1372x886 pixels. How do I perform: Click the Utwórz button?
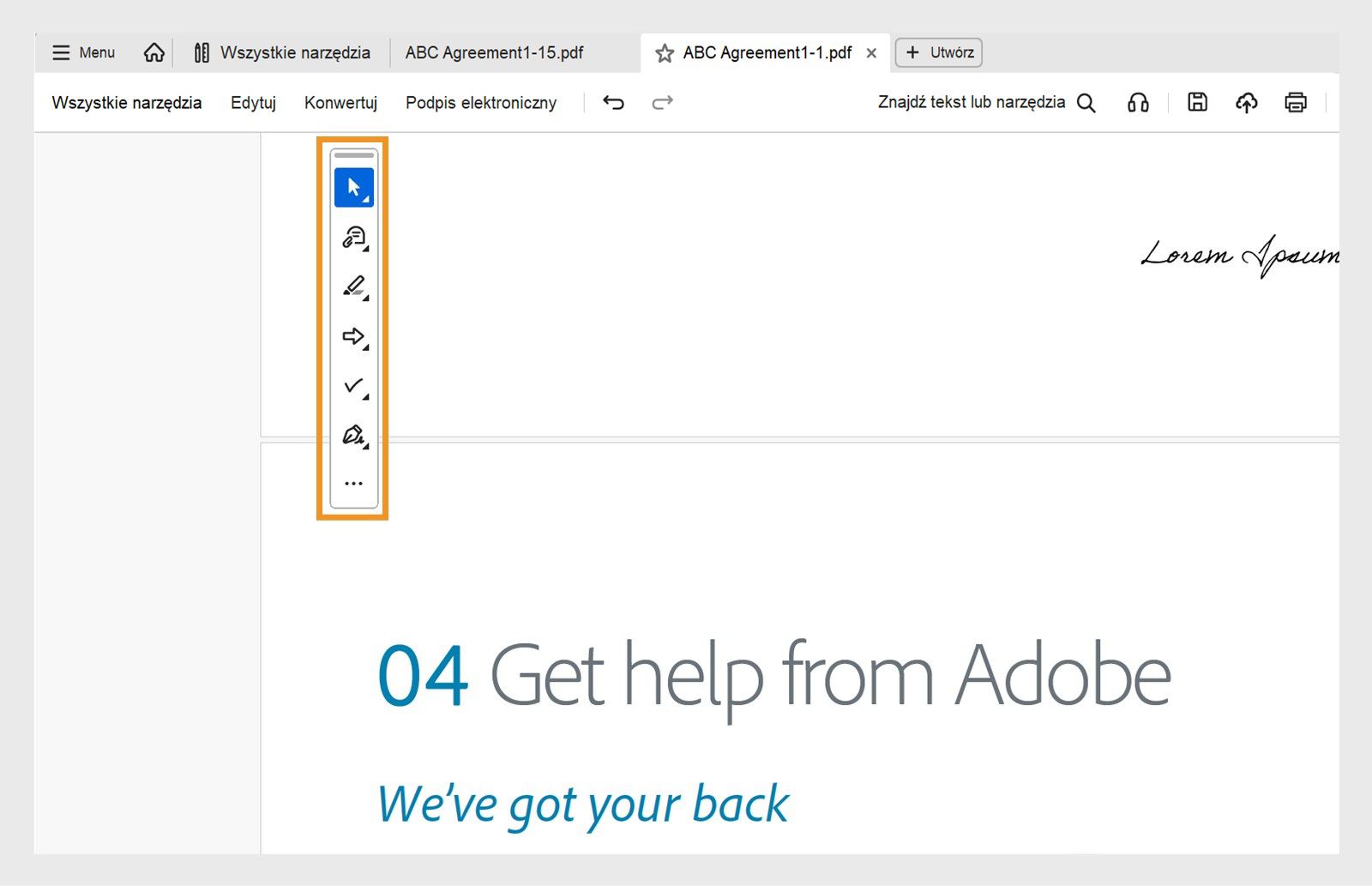tap(939, 53)
